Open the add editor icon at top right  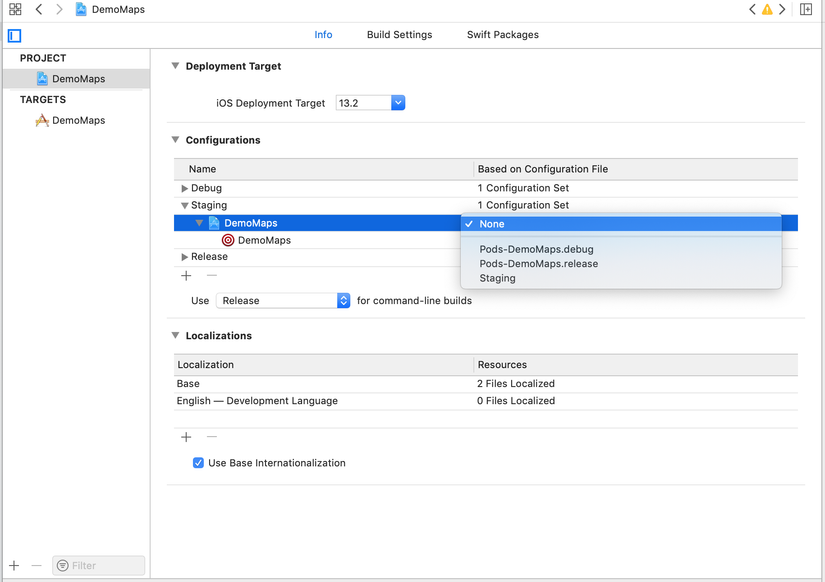point(806,10)
